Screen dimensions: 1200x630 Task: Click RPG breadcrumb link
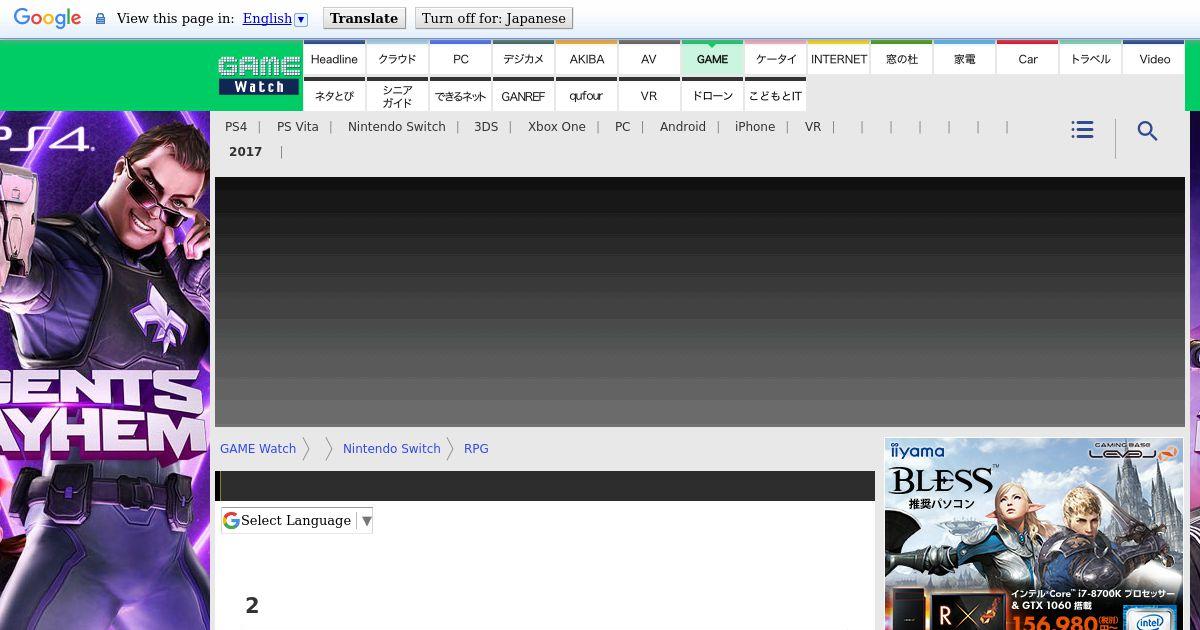tap(476, 449)
